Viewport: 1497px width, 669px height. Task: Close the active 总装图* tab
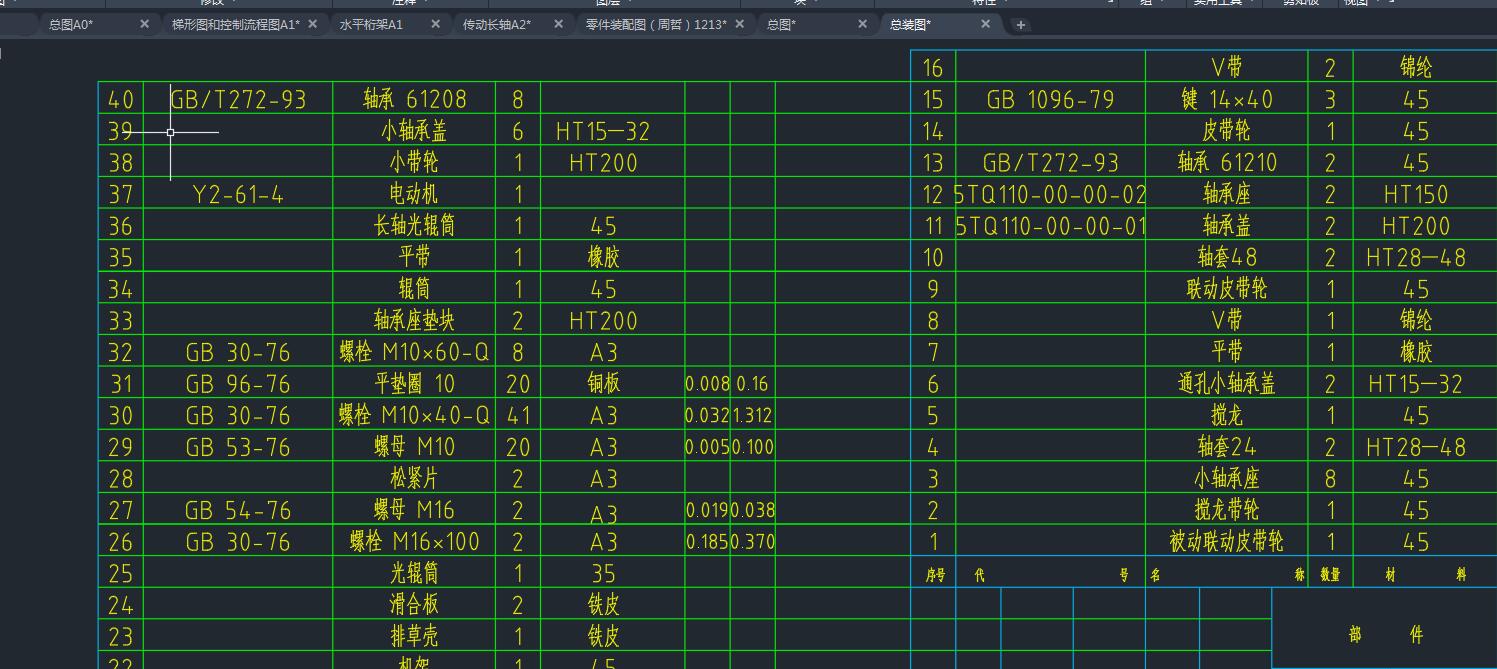click(x=986, y=24)
